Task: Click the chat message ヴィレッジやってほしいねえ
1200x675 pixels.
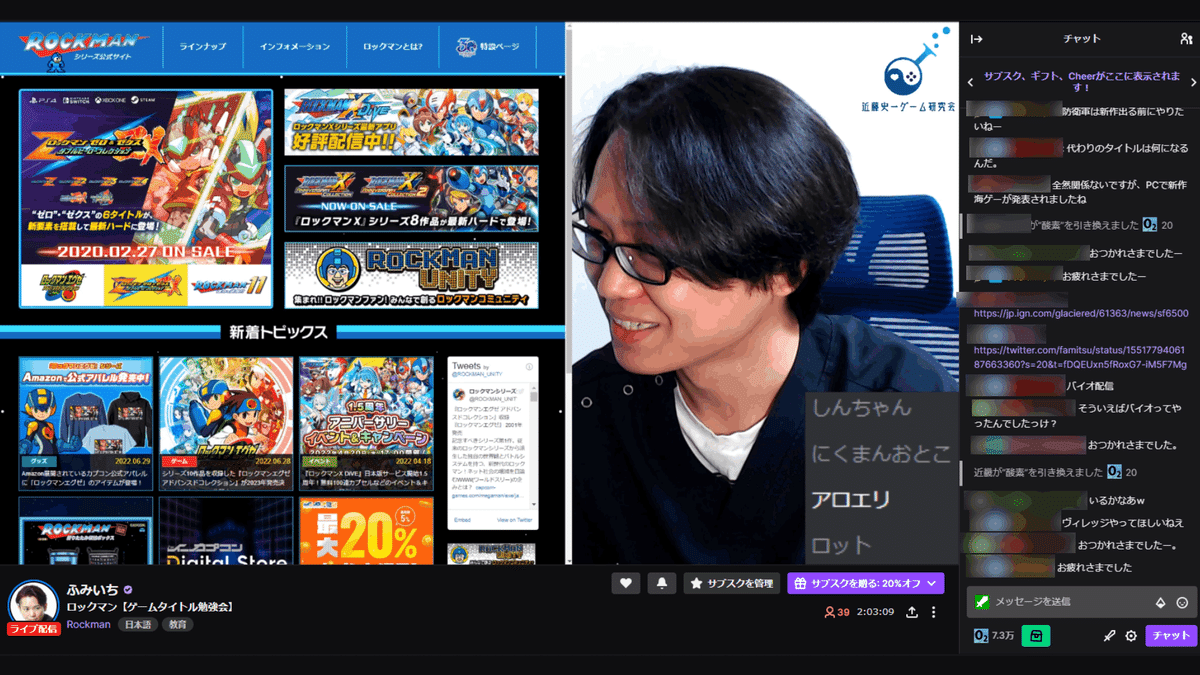Action: 1123,522
